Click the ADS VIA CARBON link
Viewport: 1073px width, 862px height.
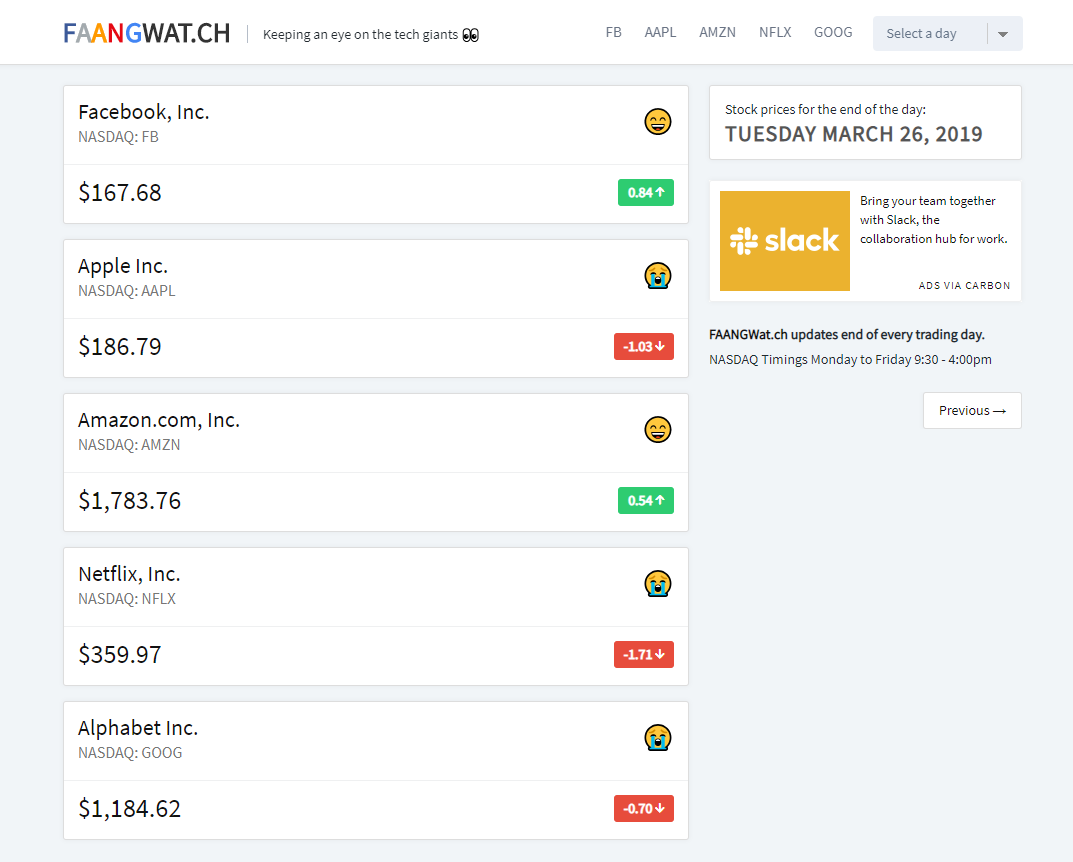[x=964, y=285]
